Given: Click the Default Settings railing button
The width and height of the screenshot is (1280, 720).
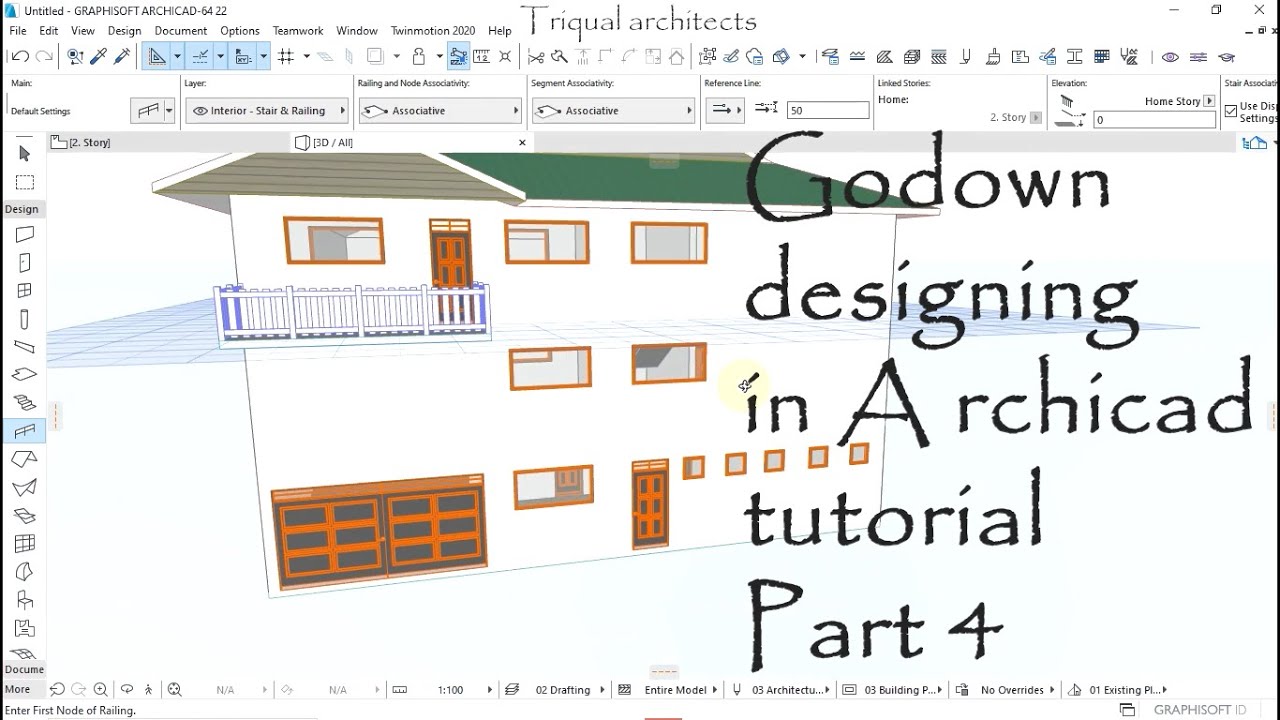Looking at the screenshot, I should 154,110.
